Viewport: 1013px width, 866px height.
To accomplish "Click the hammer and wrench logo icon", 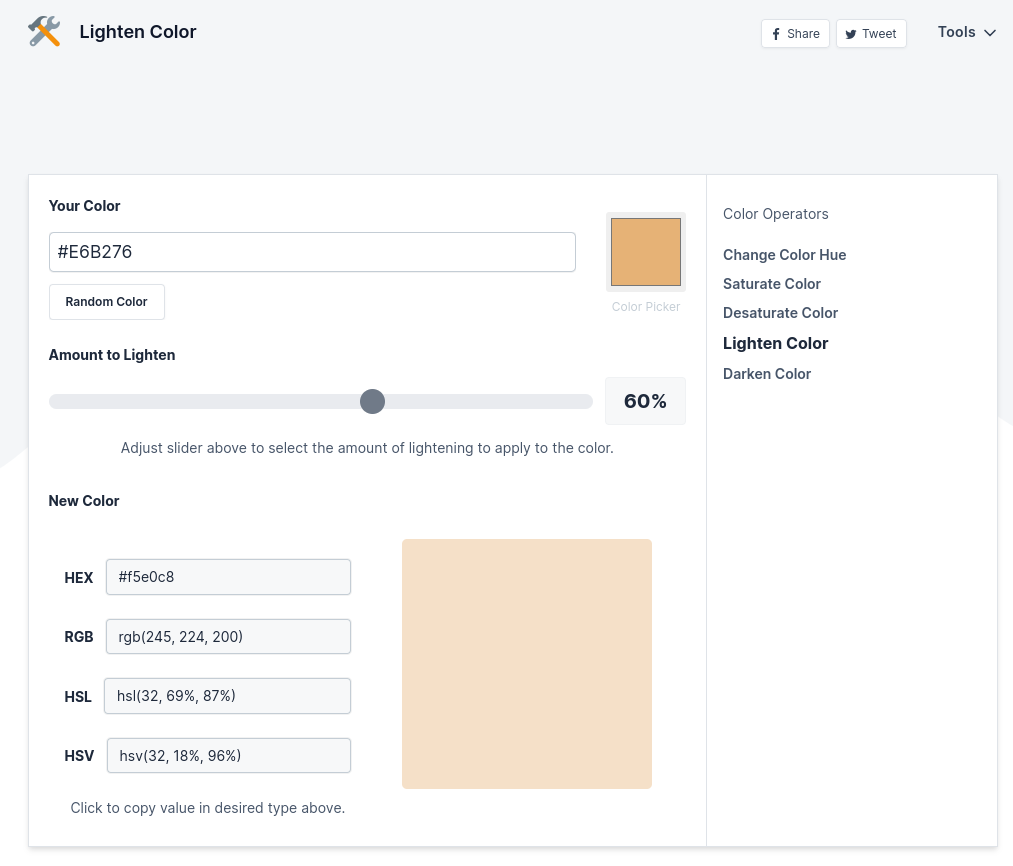I will pyautogui.click(x=44, y=32).
